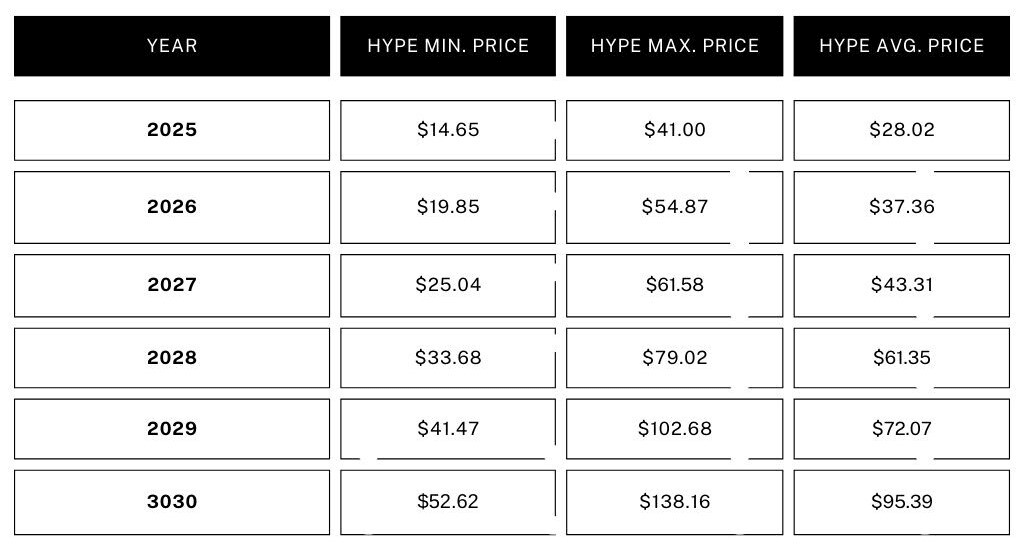Select the $95.39 average price cell
Viewport: 1024px width, 552px height.
(902, 502)
